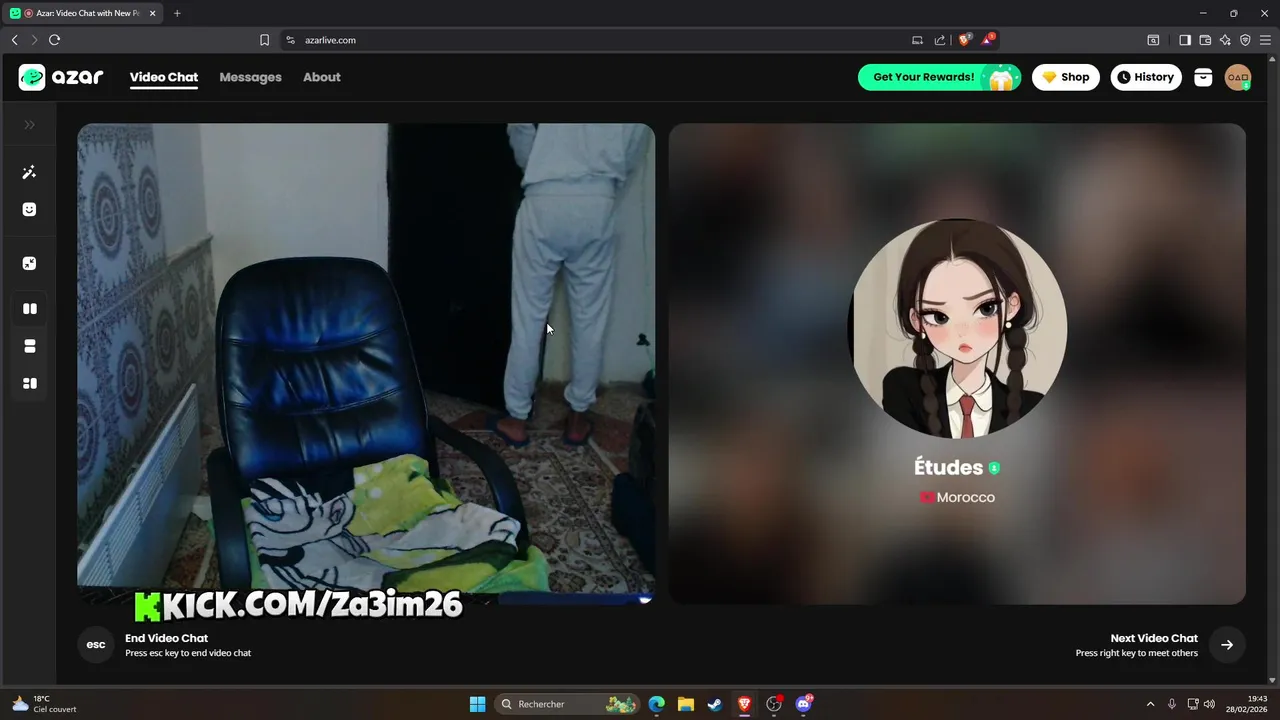Bookmark this page with bookmark icon
This screenshot has height=720, width=1280.
[264, 40]
